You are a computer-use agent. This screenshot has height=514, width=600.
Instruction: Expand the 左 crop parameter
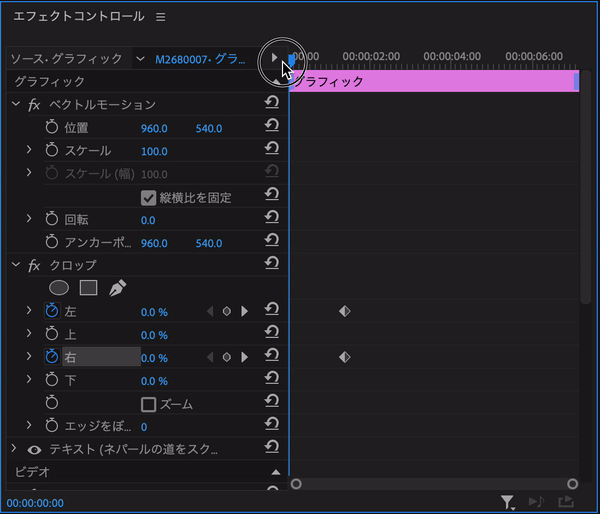pyautogui.click(x=29, y=310)
